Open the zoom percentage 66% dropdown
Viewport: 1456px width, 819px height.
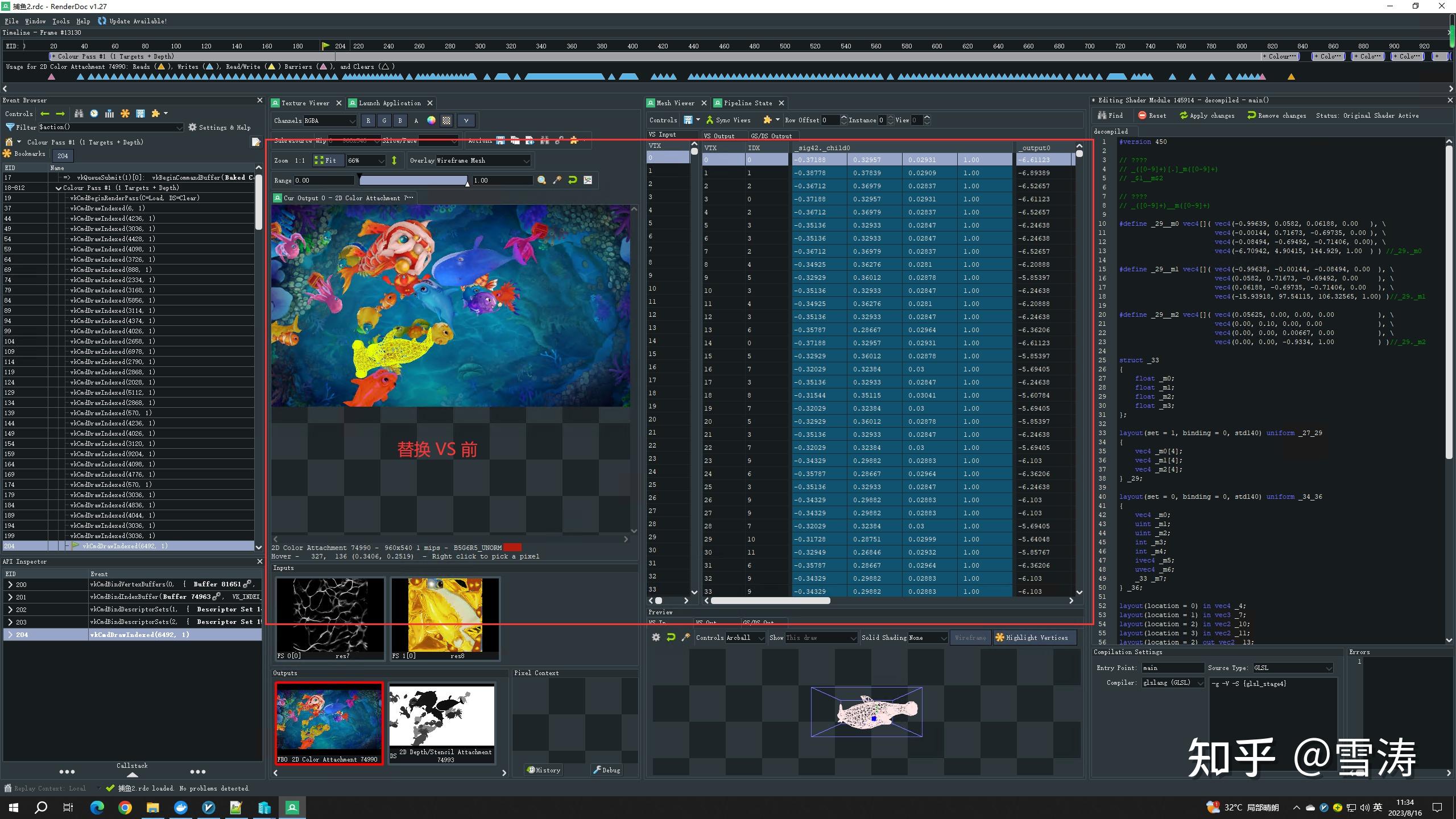coord(366,160)
